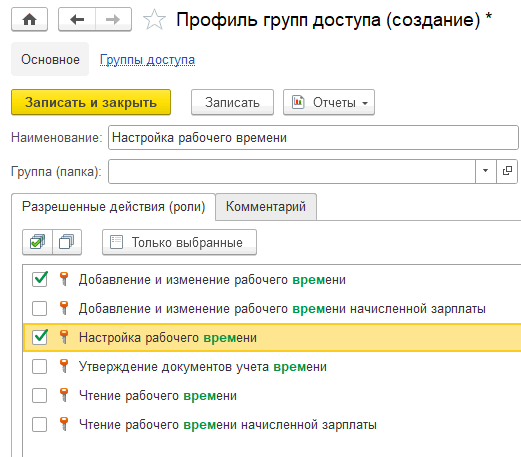Enable Добавление и изменение рабочего времени начисленной зарплаты
The width and height of the screenshot is (521, 457).
coord(40,308)
